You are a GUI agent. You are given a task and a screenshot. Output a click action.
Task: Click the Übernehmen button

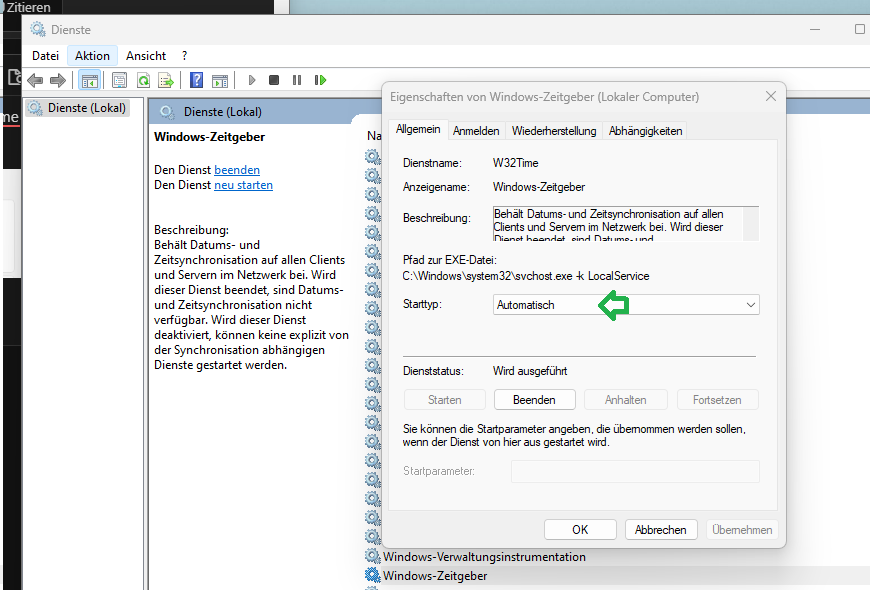[x=742, y=530]
